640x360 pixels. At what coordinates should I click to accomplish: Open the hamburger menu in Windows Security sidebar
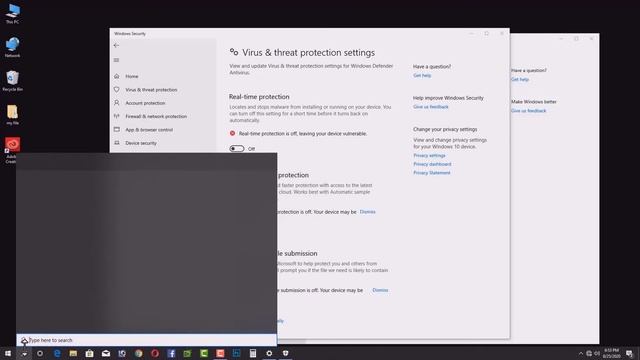pos(116,60)
